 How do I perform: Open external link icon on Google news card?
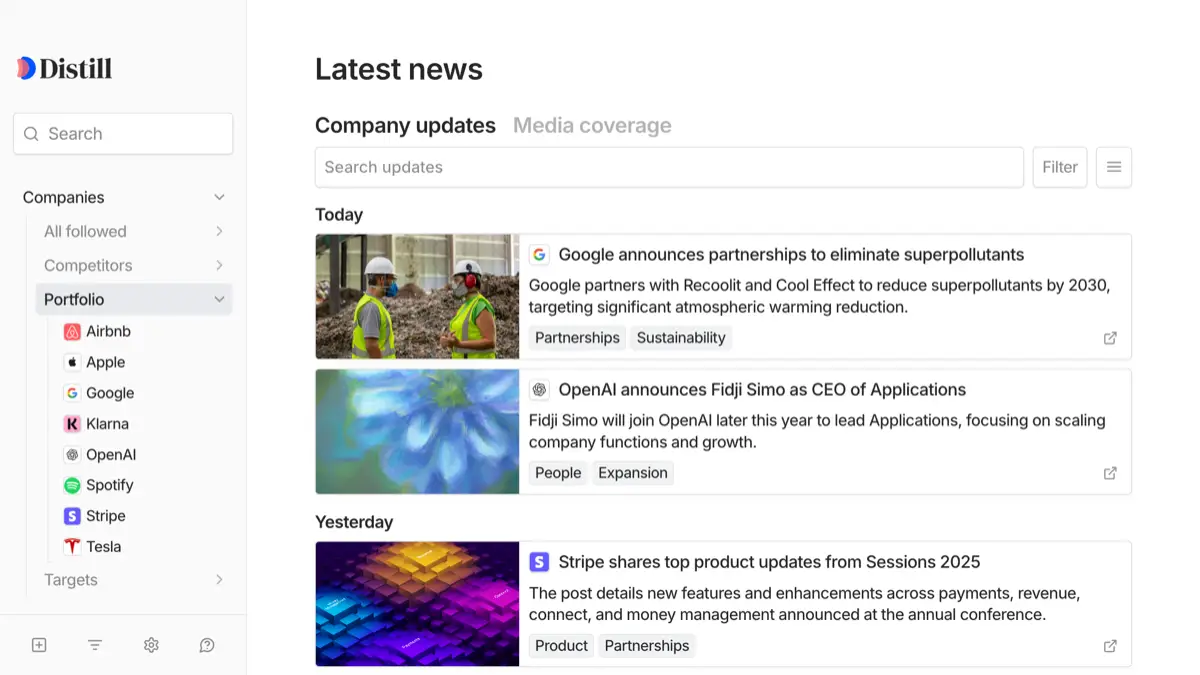[x=1110, y=338]
